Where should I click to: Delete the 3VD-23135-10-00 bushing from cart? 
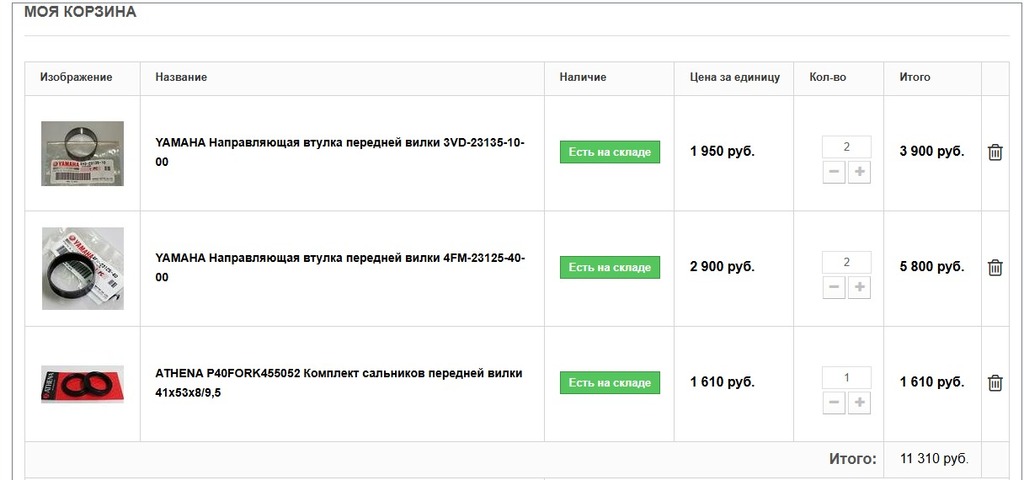click(x=995, y=152)
